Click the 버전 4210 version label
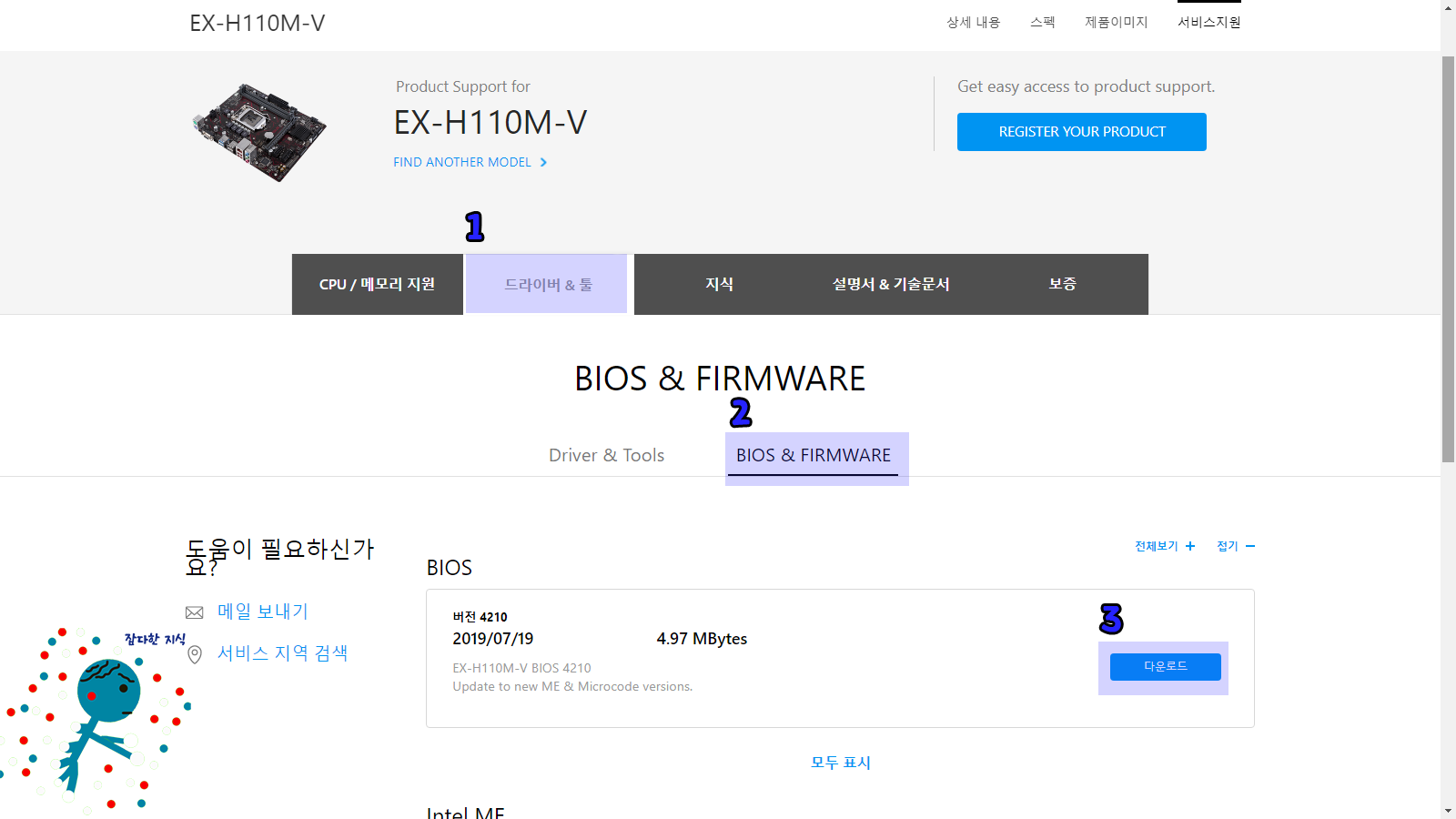 click(480, 617)
